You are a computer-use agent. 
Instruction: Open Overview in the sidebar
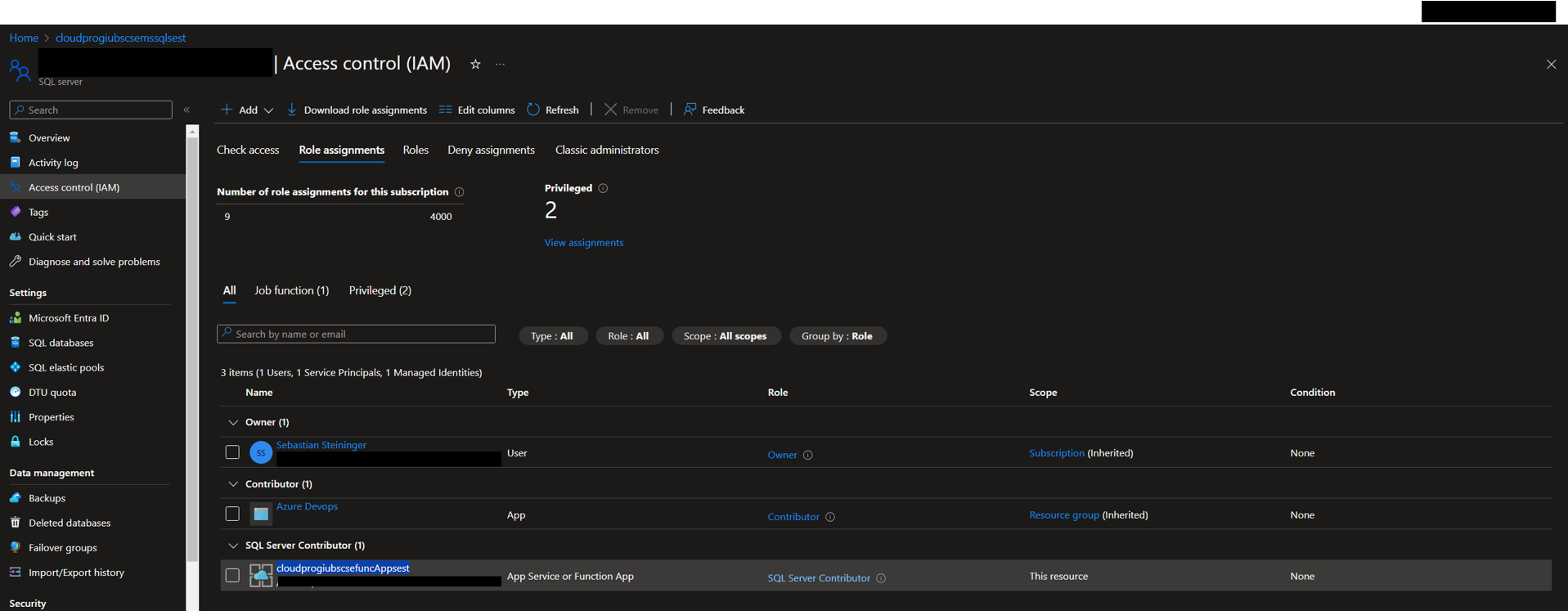pyautogui.click(x=49, y=137)
